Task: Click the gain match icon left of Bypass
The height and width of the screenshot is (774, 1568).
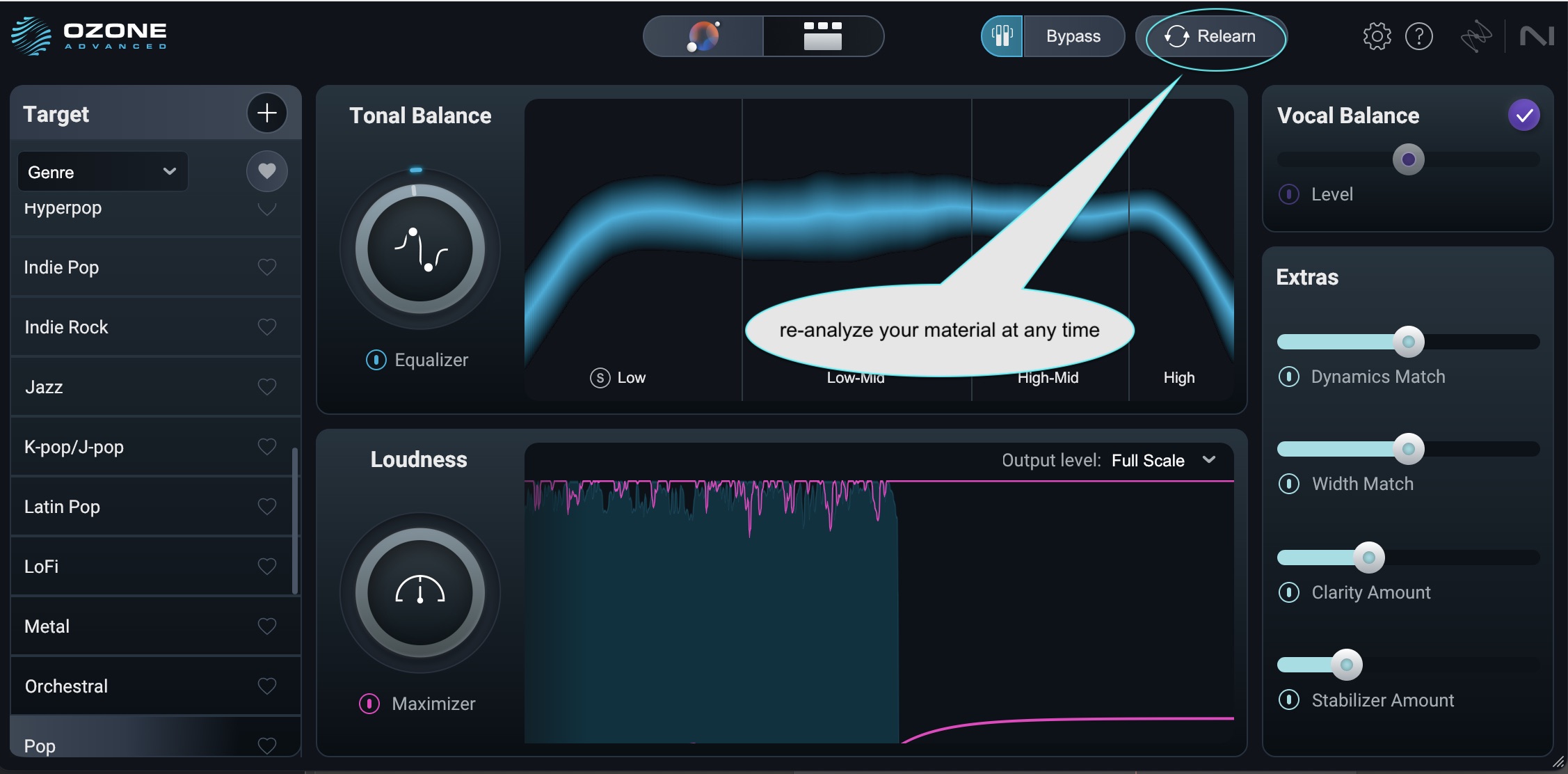Action: click(x=1002, y=36)
